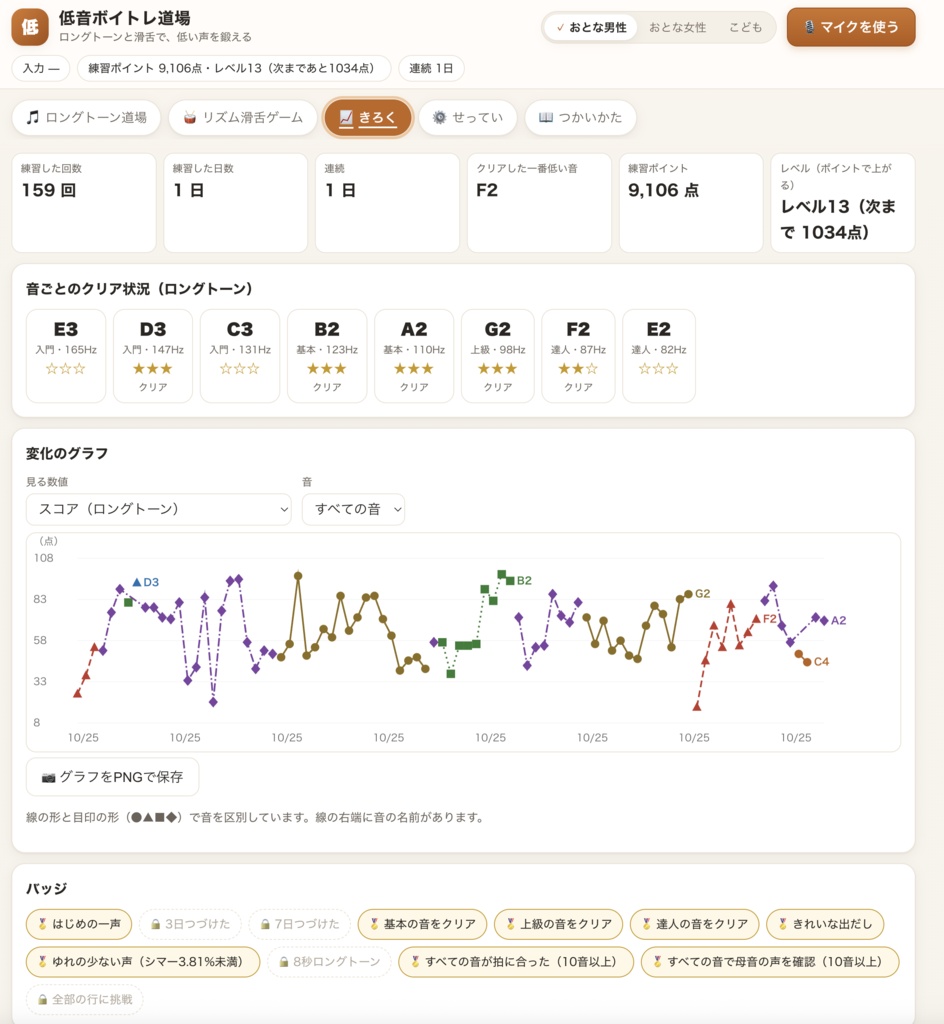Click the medal icon on ゆれの少ない声 badge
Screen dimensions: 944x1024
tap(42, 962)
